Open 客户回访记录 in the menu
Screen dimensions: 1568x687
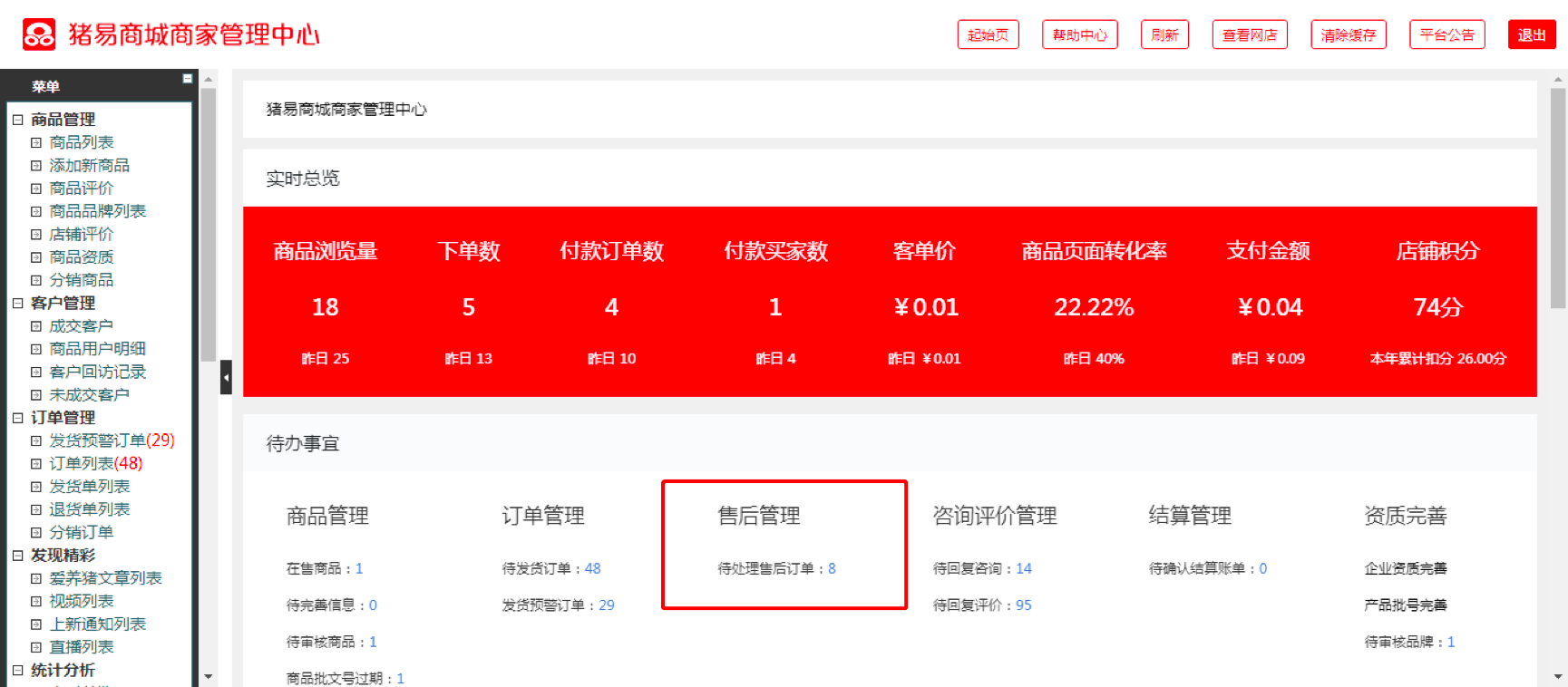(x=97, y=372)
